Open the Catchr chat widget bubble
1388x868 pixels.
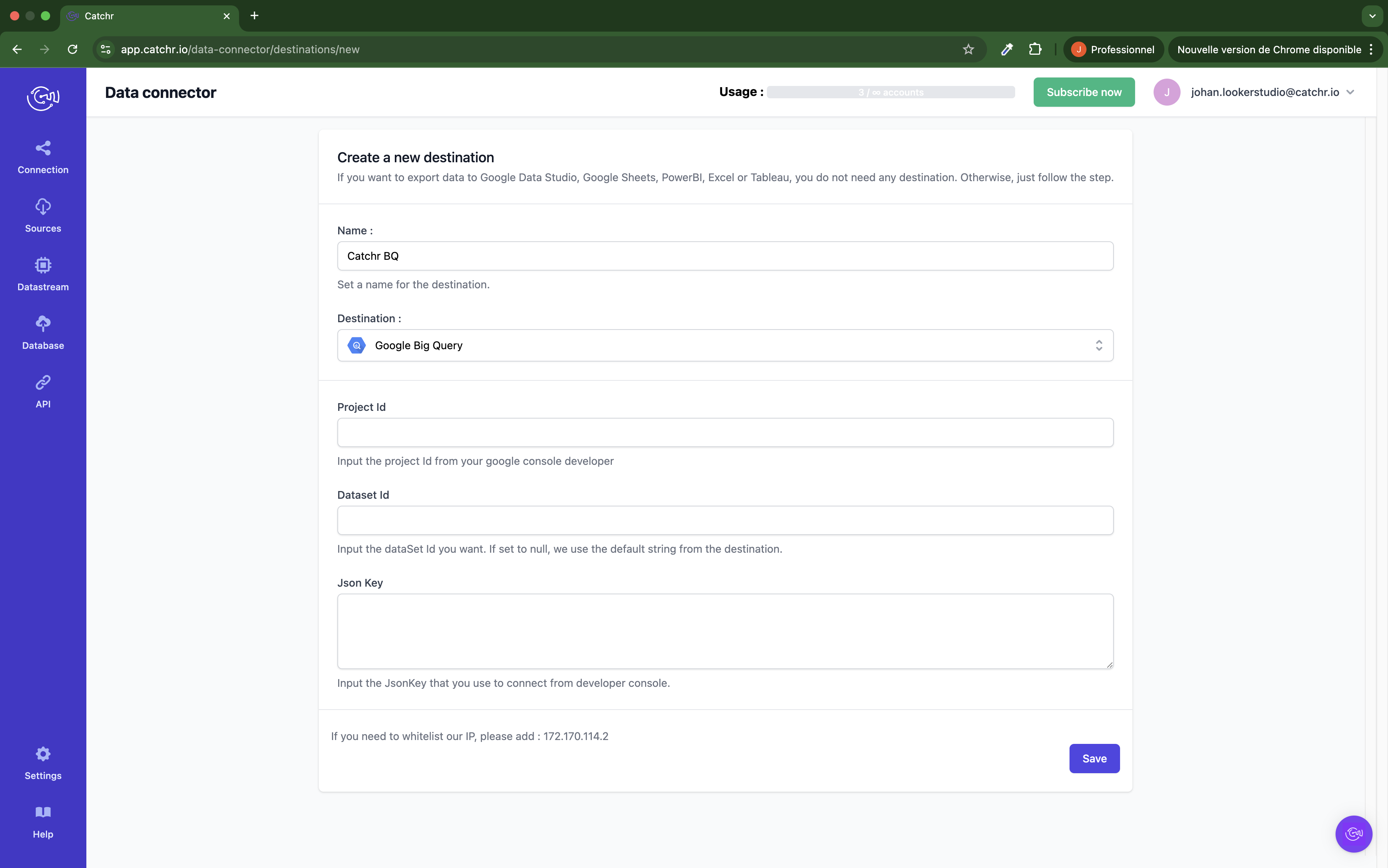(1353, 834)
